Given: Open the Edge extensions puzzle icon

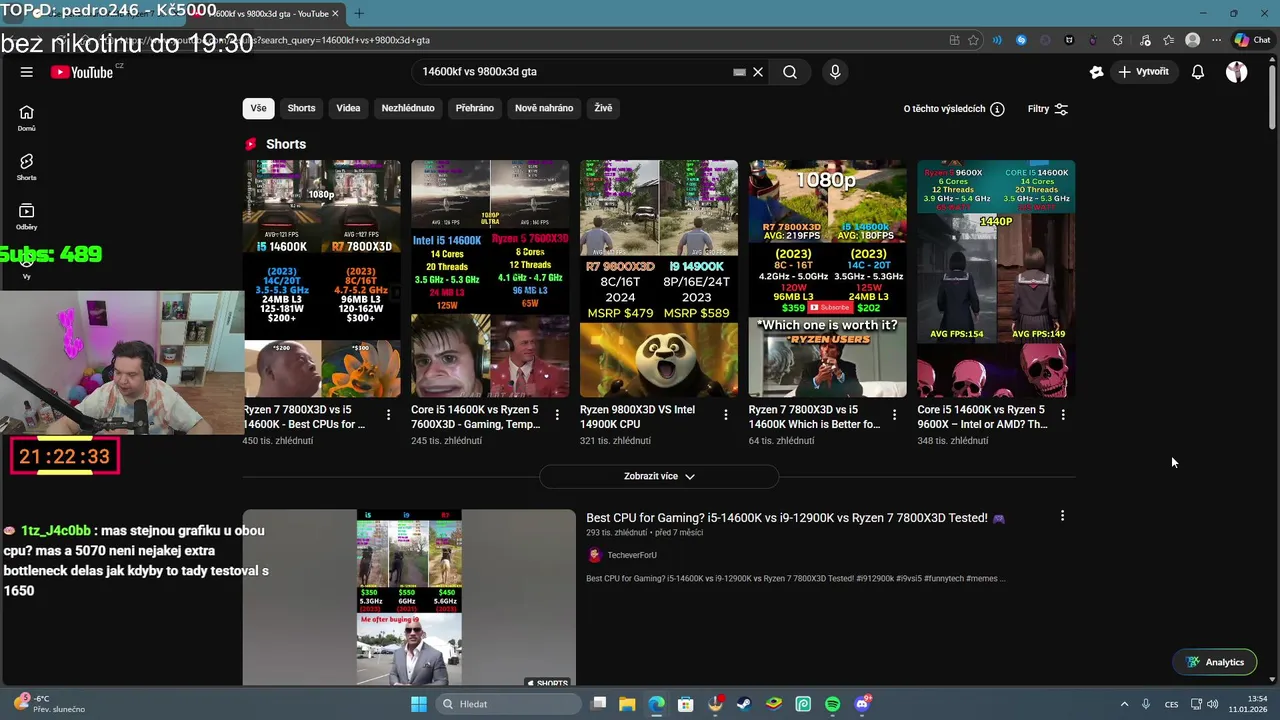Looking at the screenshot, I should click(x=1117, y=40).
